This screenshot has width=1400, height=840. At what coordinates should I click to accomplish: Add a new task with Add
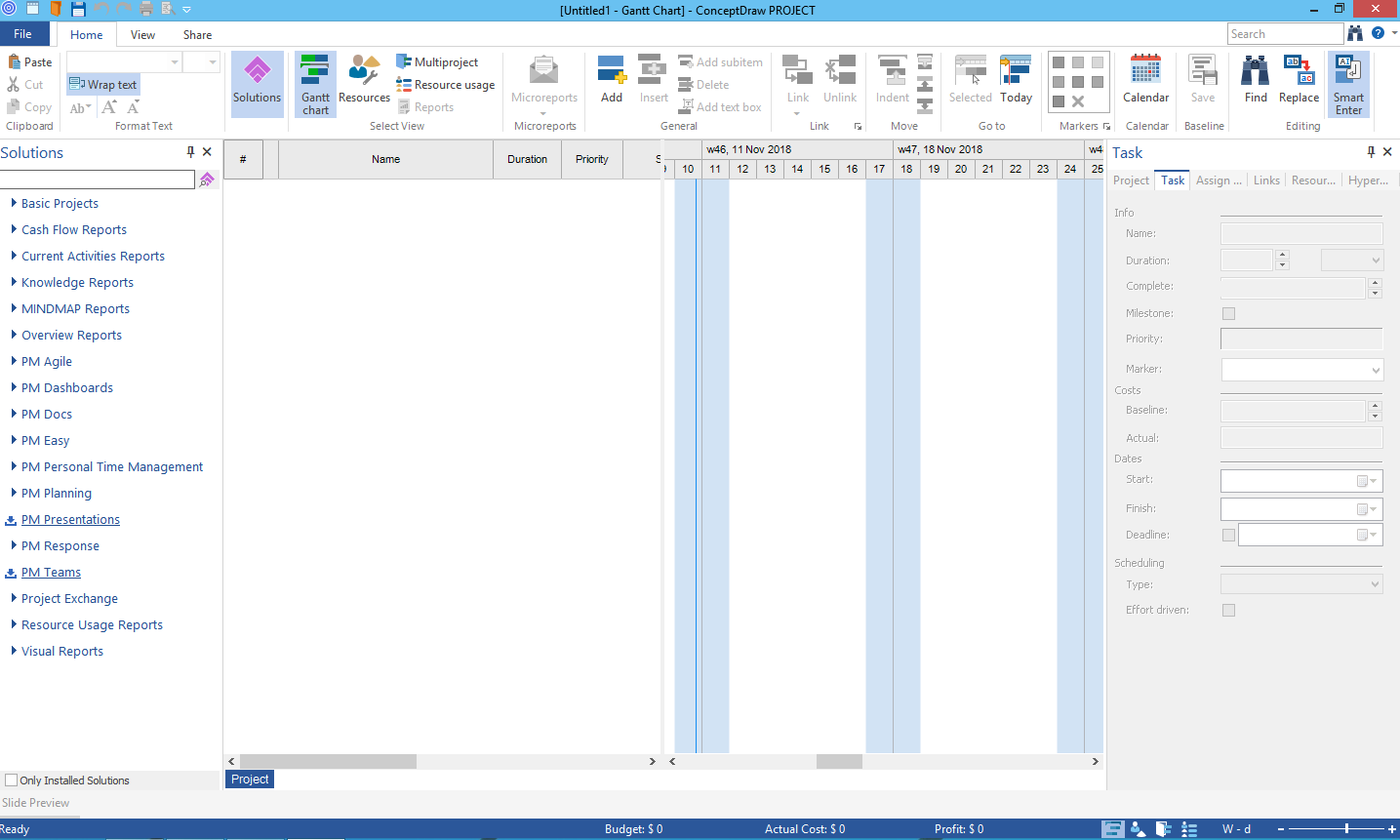(612, 80)
